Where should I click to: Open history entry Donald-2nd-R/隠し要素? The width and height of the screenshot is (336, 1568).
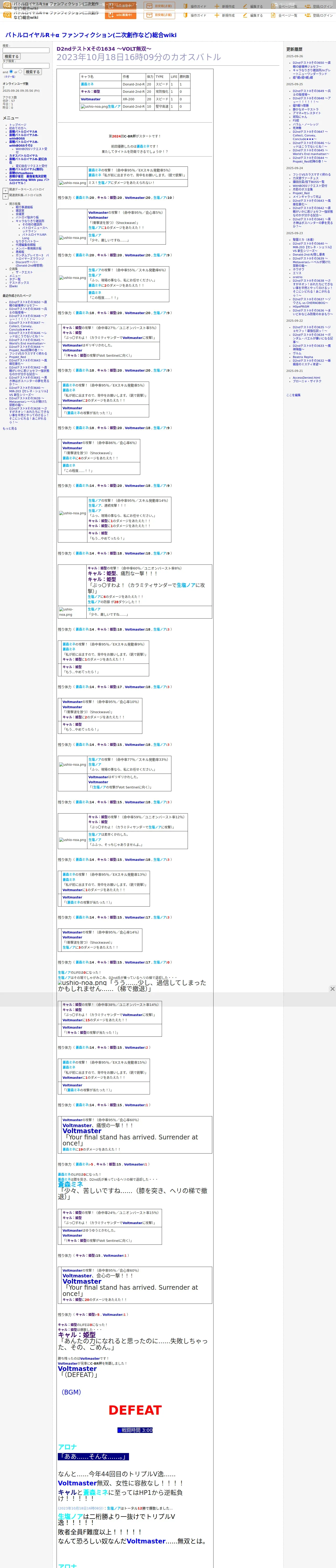click(x=309, y=255)
